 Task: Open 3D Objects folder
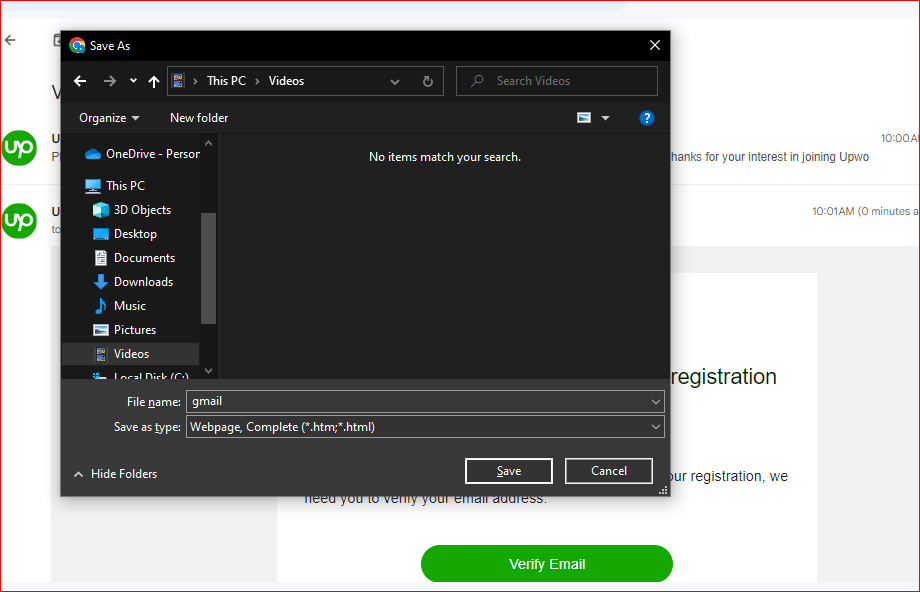(x=132, y=209)
